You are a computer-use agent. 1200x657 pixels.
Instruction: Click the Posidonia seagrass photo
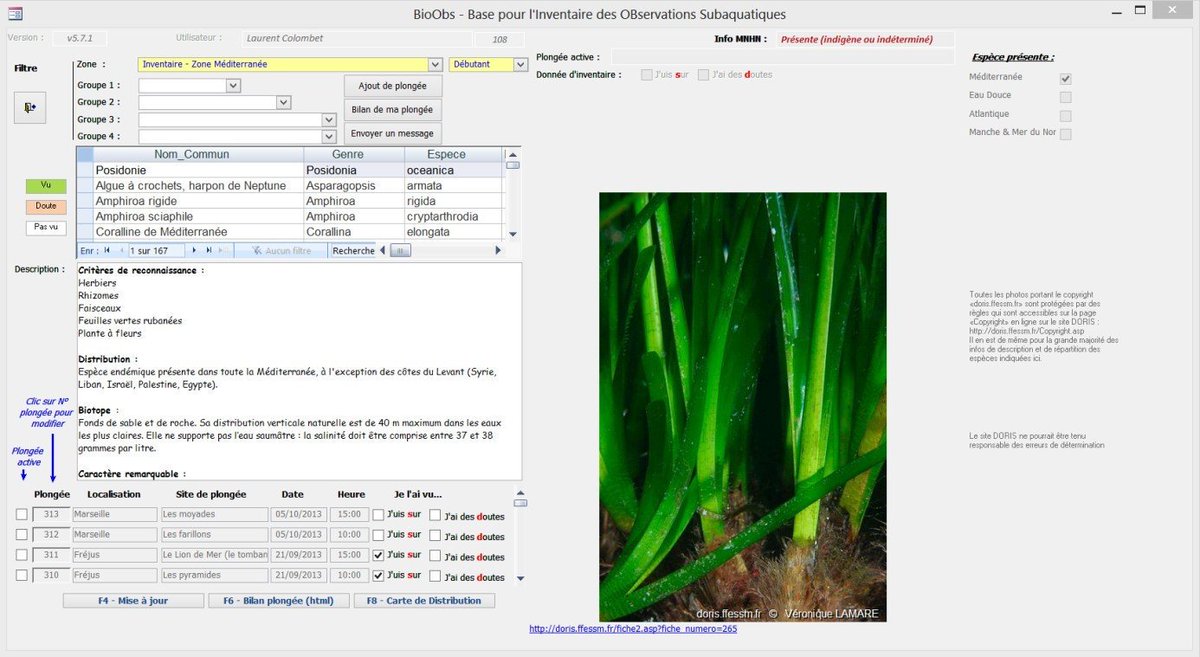click(x=742, y=407)
